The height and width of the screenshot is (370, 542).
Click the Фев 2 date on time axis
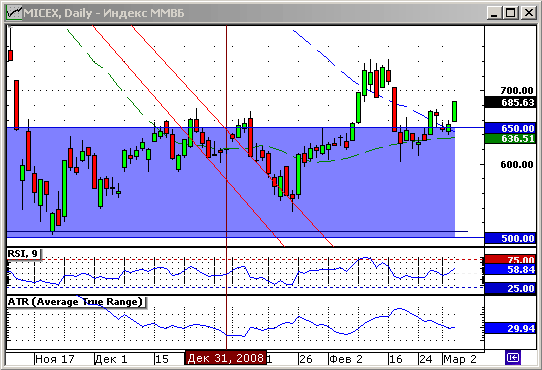click(346, 359)
